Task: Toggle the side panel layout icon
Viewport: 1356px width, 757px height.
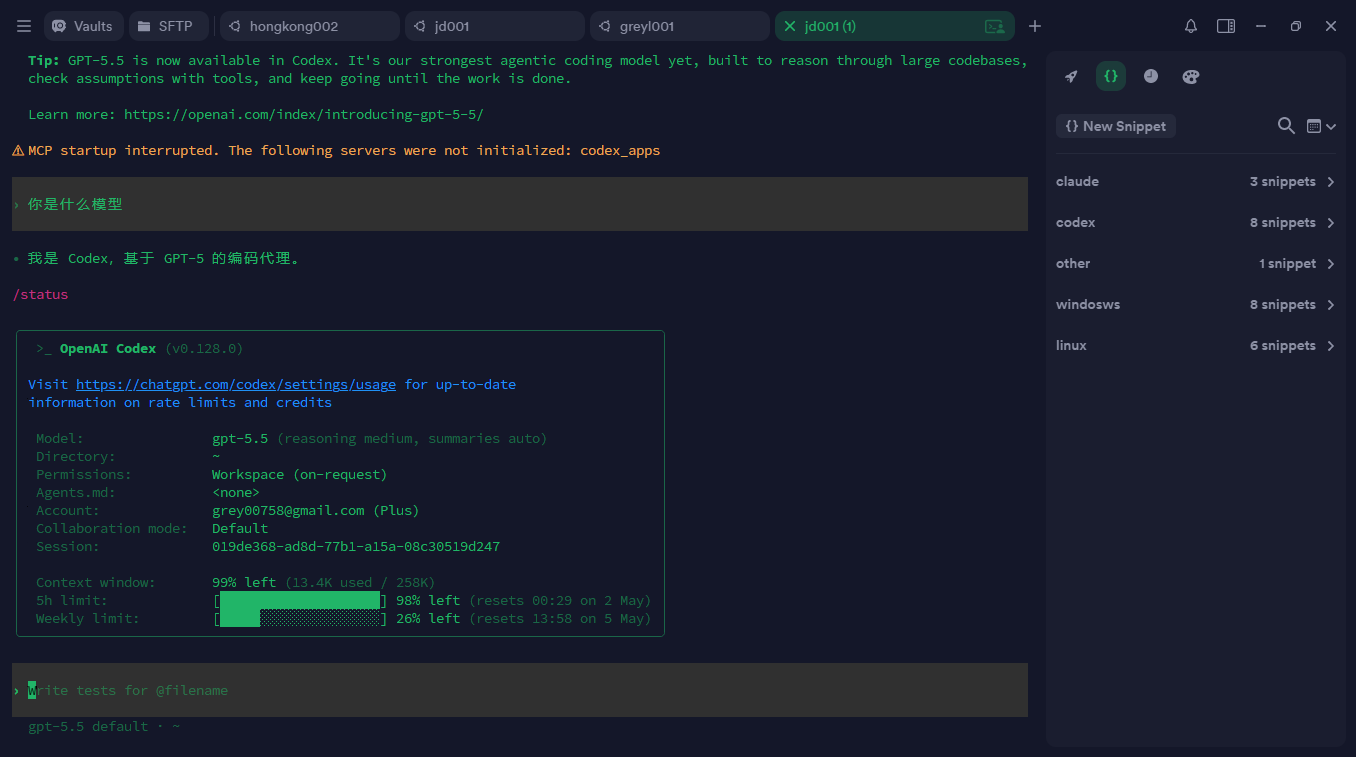Action: click(x=1226, y=26)
